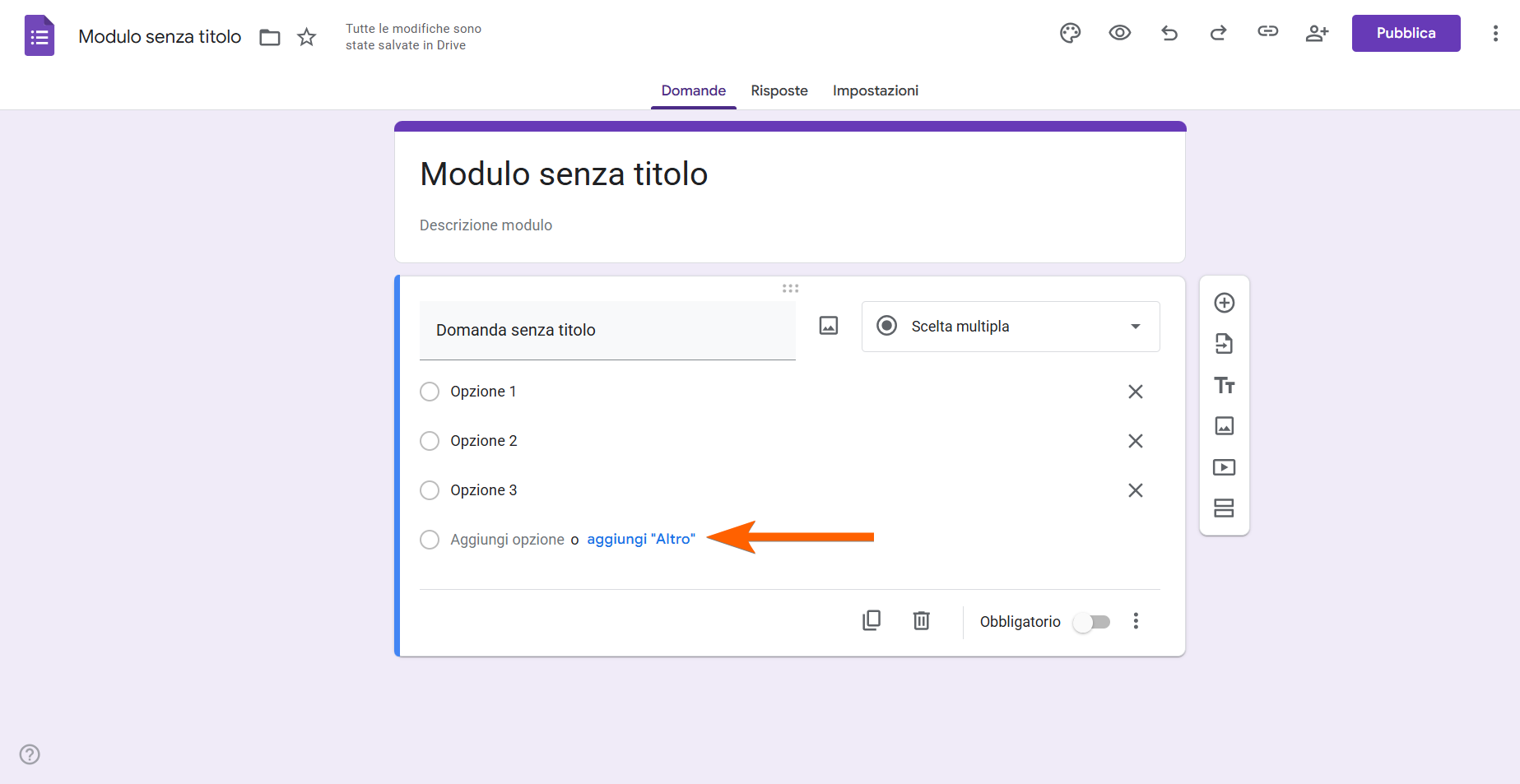Switch to the Impostazioni tab

tap(876, 90)
